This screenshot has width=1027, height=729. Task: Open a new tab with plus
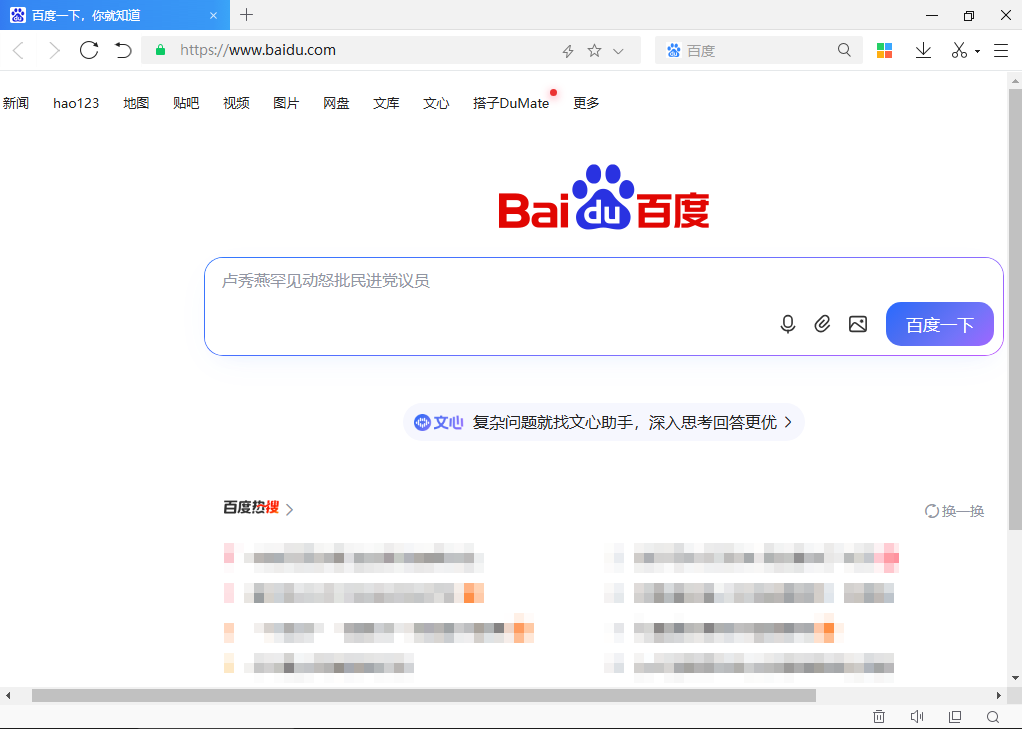246,14
